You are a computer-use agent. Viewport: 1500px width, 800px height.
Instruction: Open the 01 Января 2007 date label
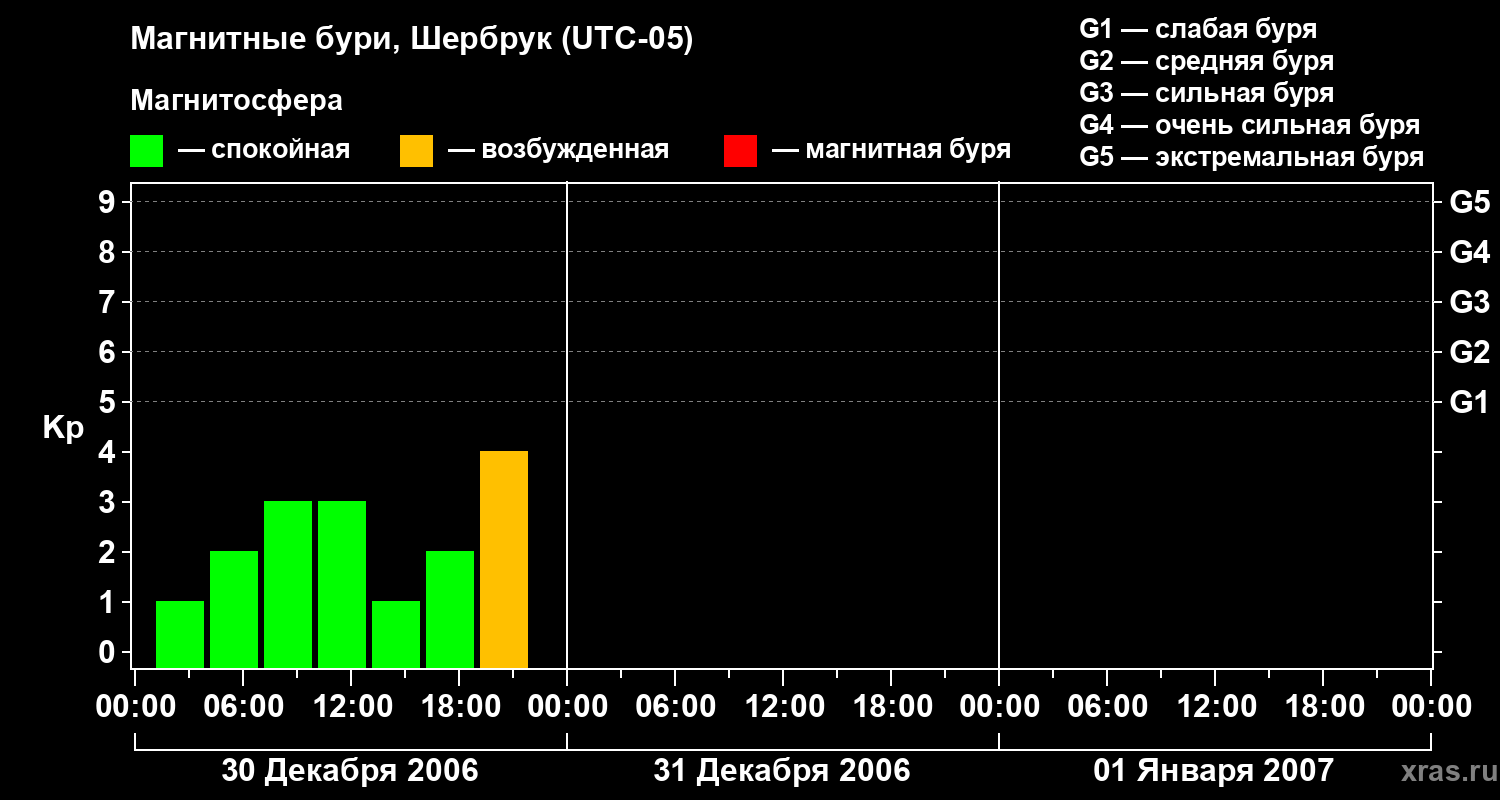pyautogui.click(x=1213, y=771)
